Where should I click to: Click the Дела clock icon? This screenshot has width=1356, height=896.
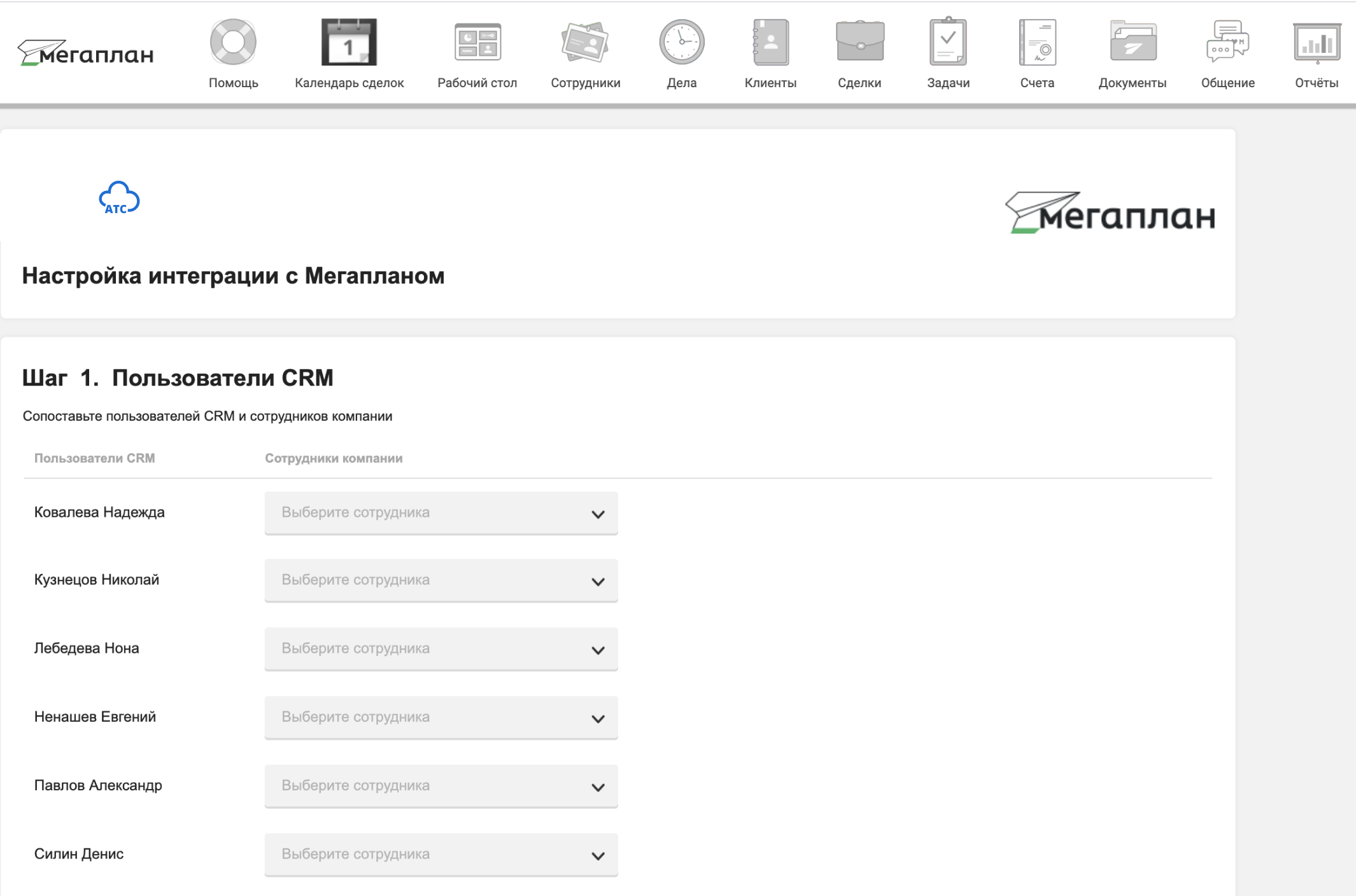[x=681, y=43]
